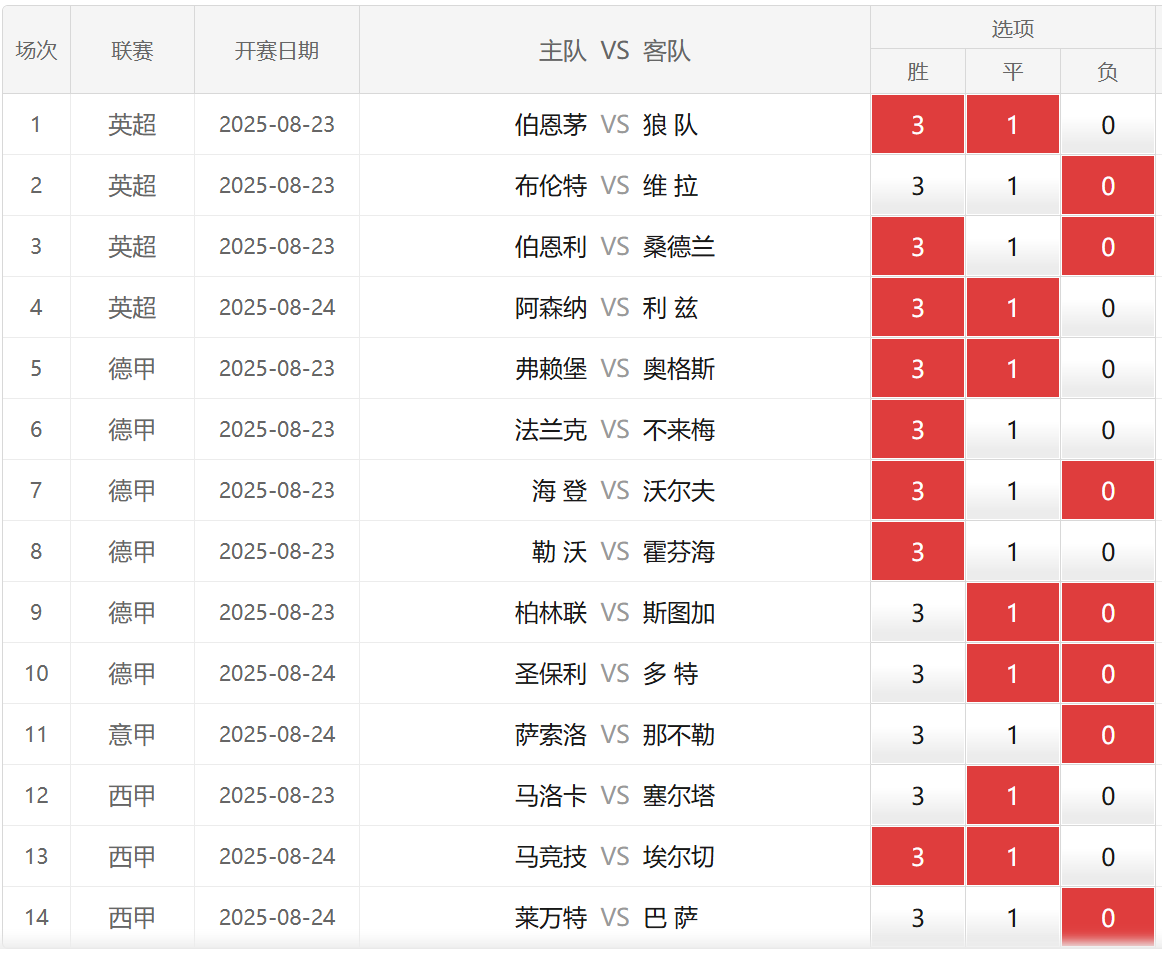Click match number 10 in 圣保利 row
The image size is (1162, 954).
point(36,673)
